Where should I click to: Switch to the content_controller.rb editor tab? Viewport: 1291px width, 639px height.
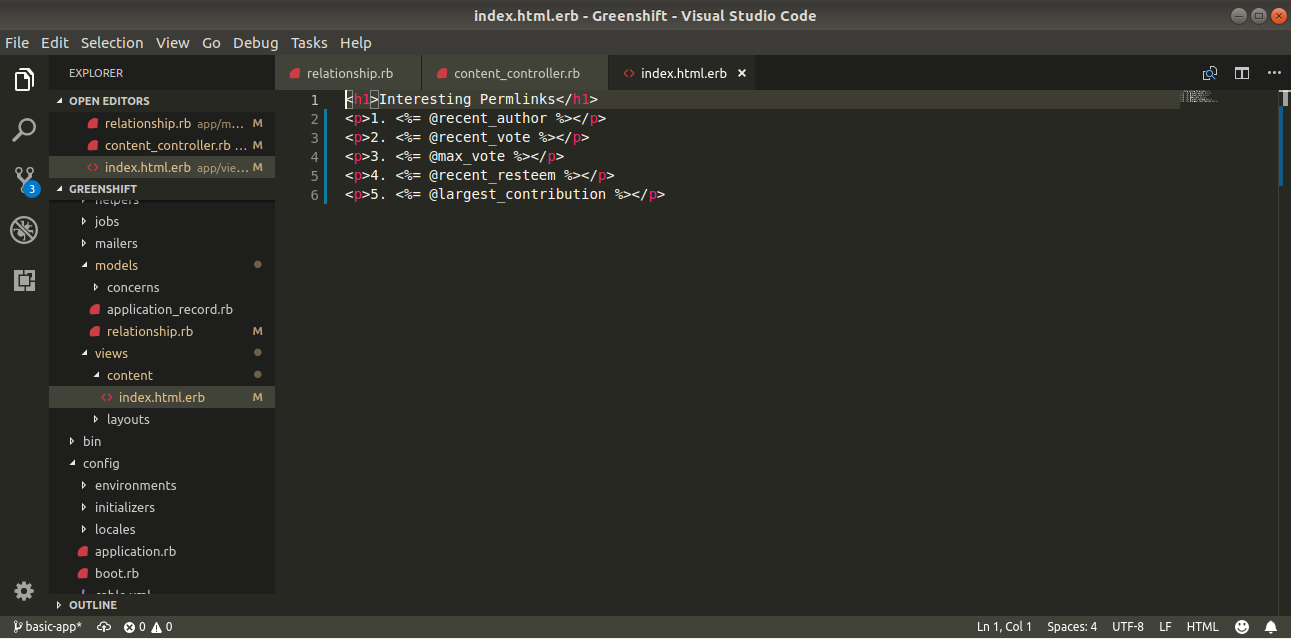click(515, 73)
